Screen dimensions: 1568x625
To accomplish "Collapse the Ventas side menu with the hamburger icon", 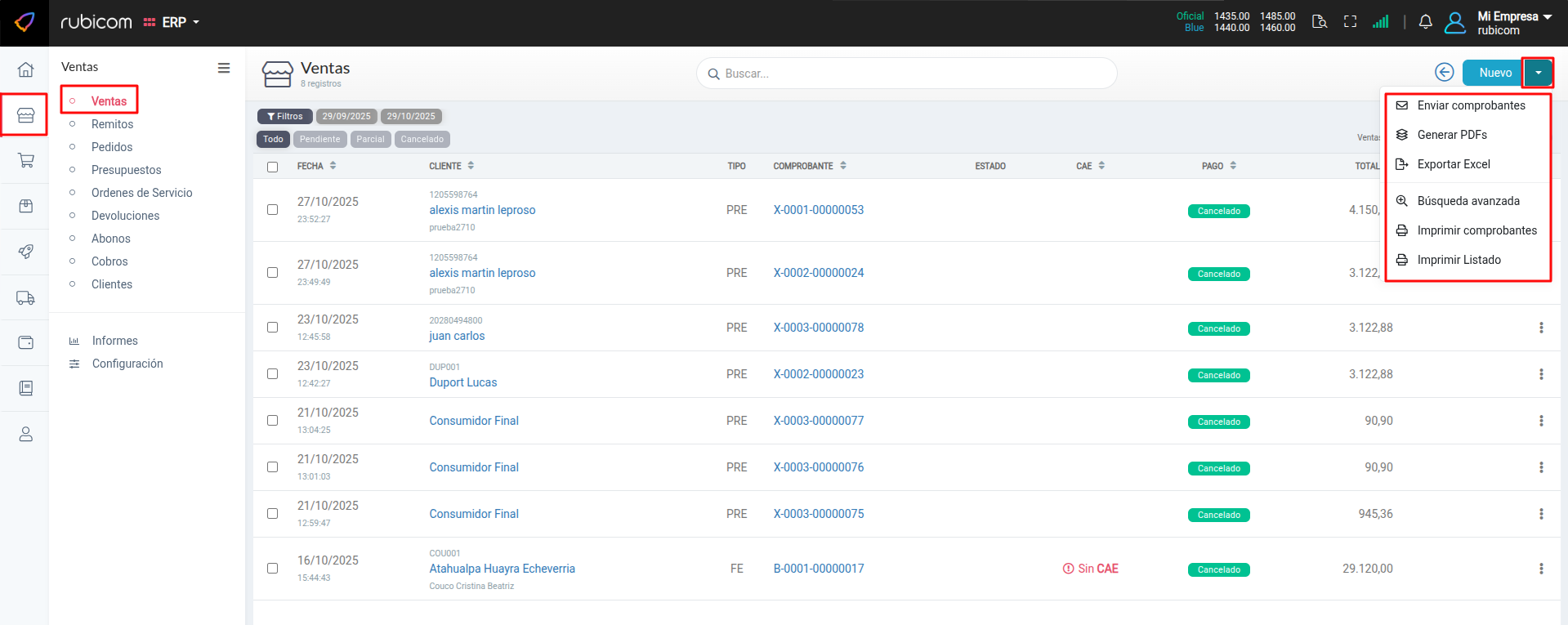I will coord(223,68).
